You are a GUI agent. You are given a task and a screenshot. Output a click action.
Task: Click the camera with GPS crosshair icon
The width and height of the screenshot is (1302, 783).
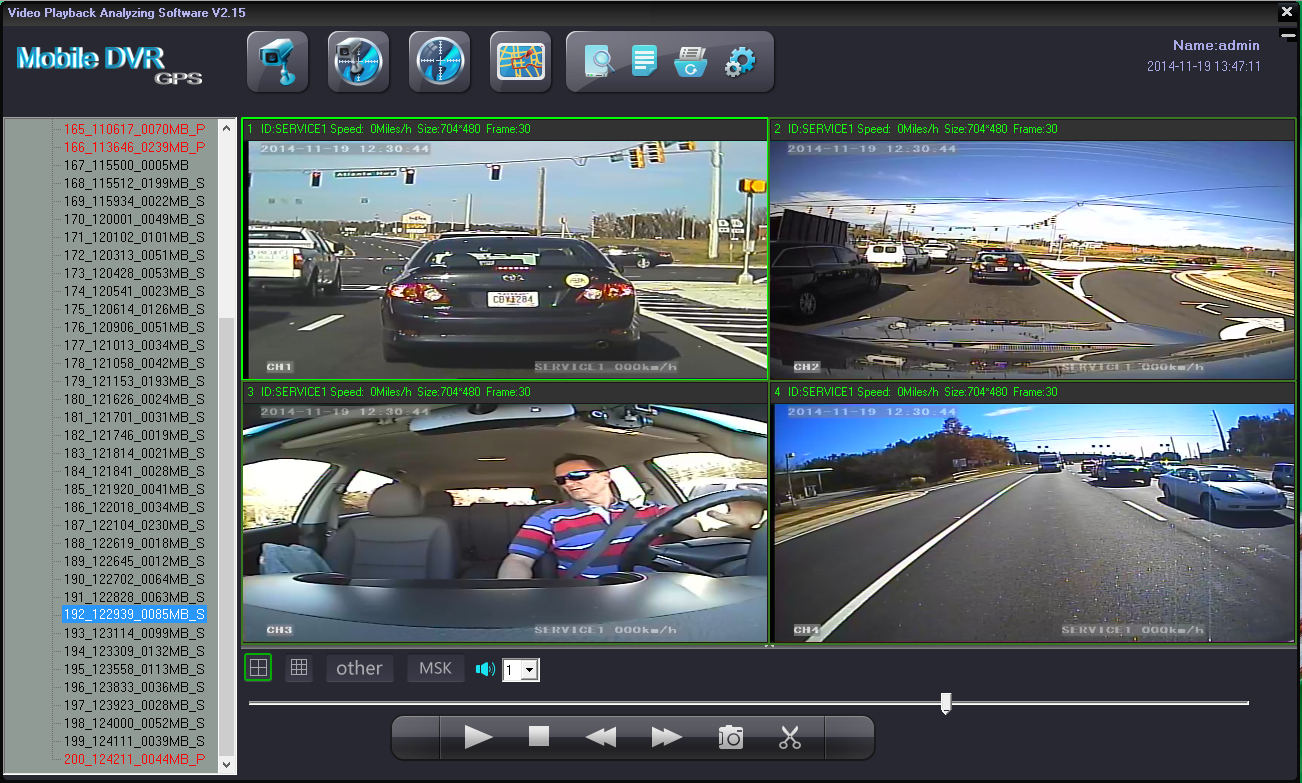pos(358,62)
